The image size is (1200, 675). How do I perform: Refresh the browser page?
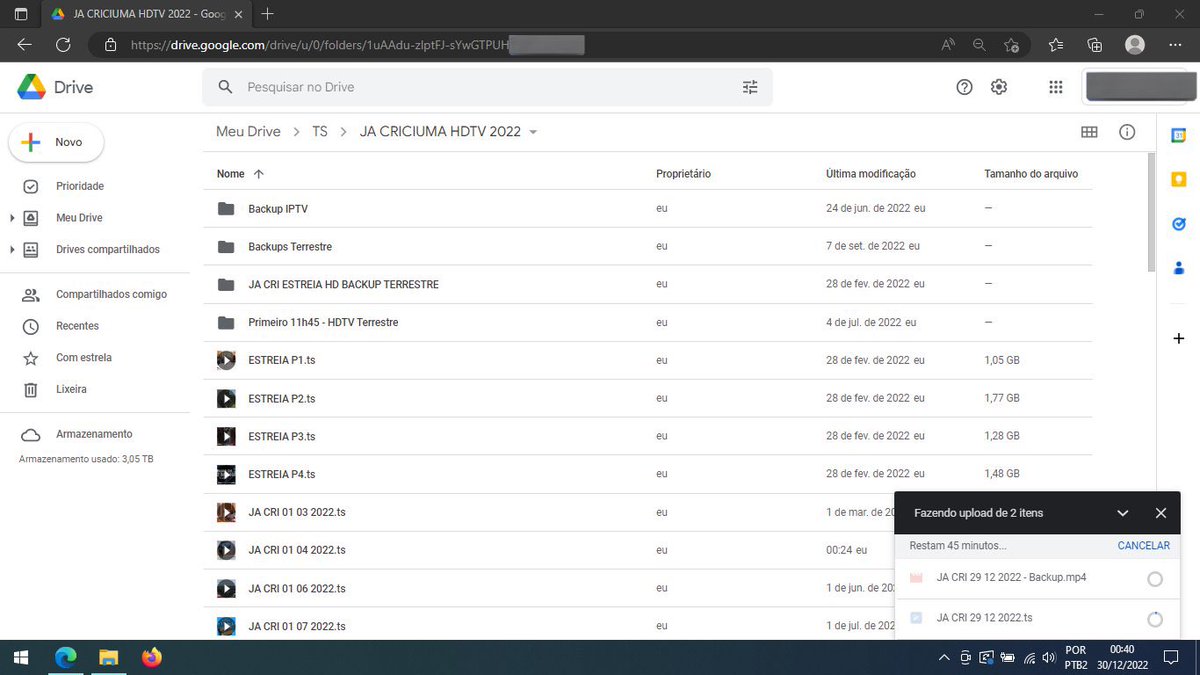point(63,45)
